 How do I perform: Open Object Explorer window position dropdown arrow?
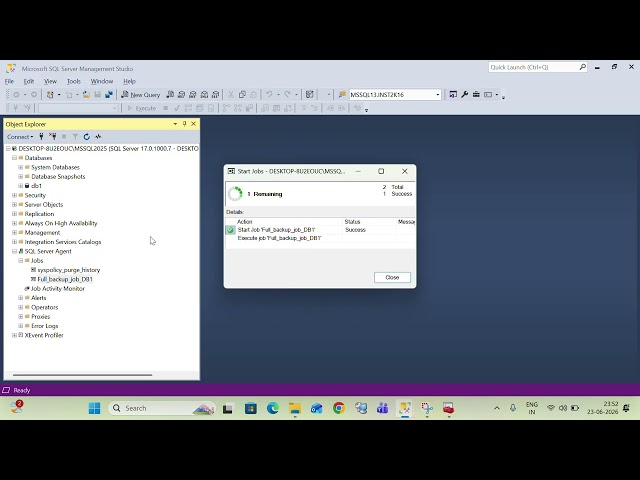click(x=175, y=124)
